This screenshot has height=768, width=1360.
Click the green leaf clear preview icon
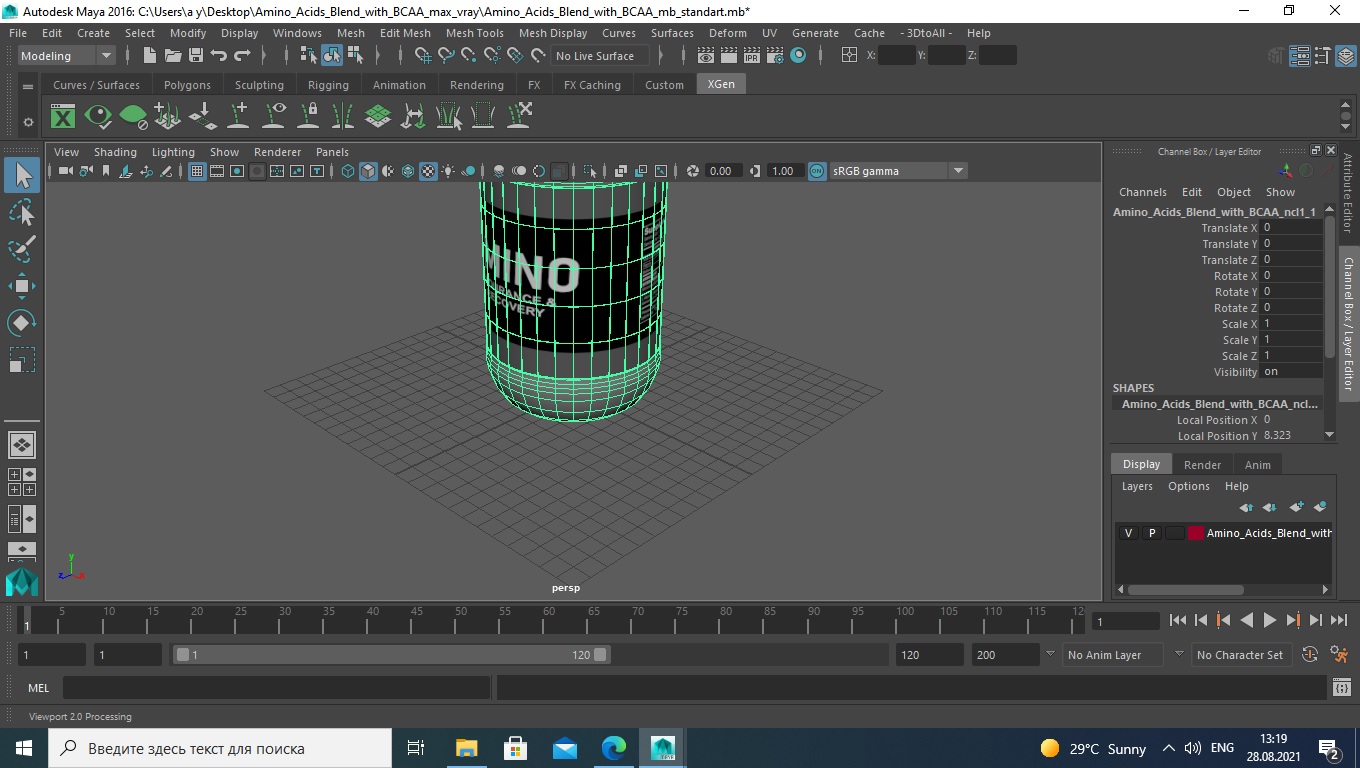[x=133, y=117]
